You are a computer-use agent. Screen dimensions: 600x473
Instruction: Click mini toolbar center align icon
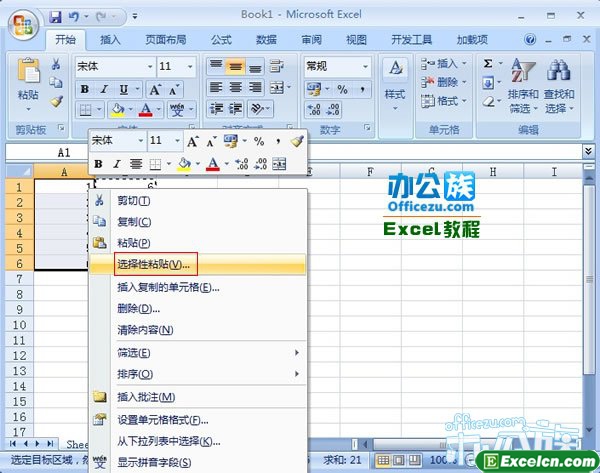click(x=135, y=164)
